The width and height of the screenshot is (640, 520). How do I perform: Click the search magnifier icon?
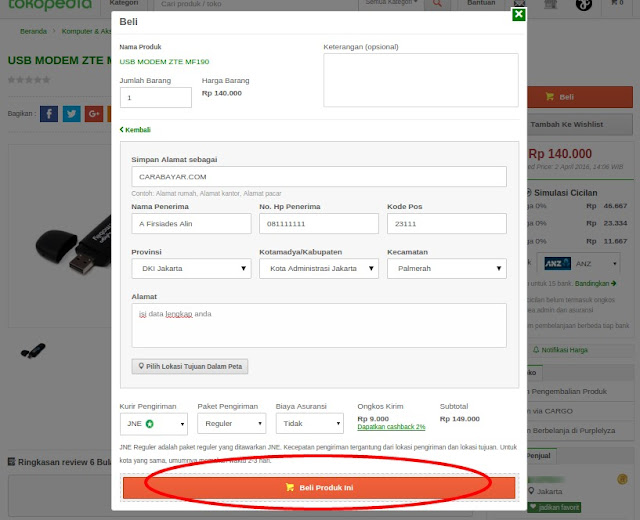click(437, 4)
